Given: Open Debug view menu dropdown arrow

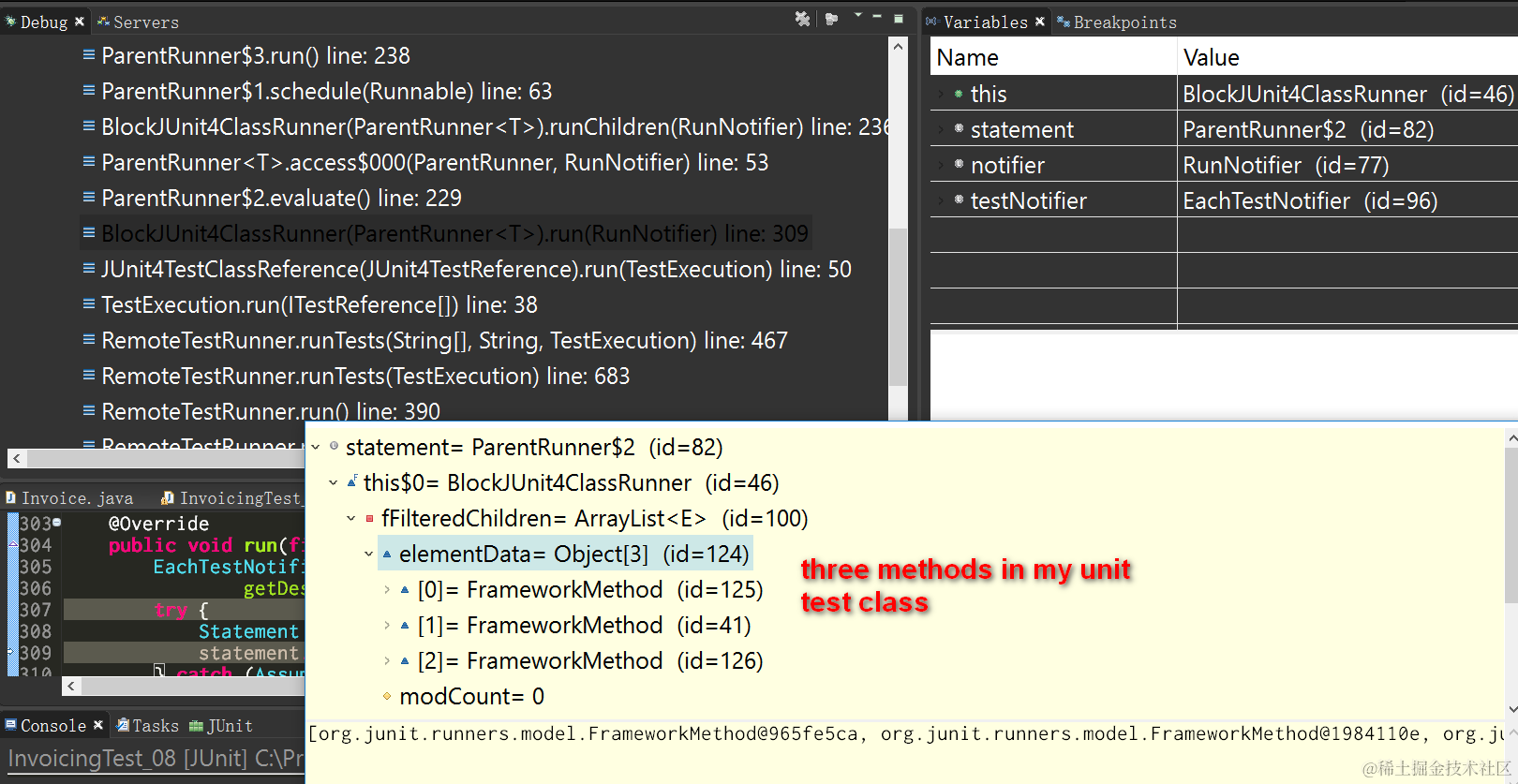Looking at the screenshot, I should [x=857, y=16].
